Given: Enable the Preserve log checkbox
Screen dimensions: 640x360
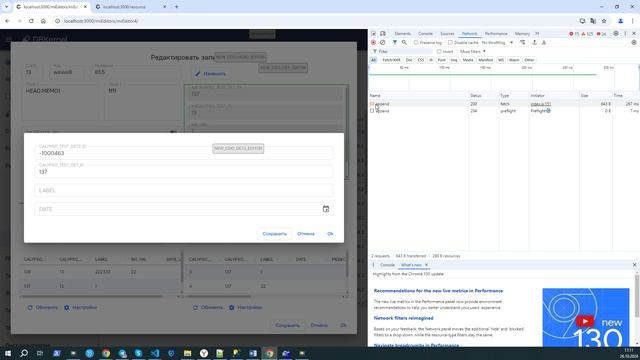Looking at the screenshot, I should click(416, 42).
